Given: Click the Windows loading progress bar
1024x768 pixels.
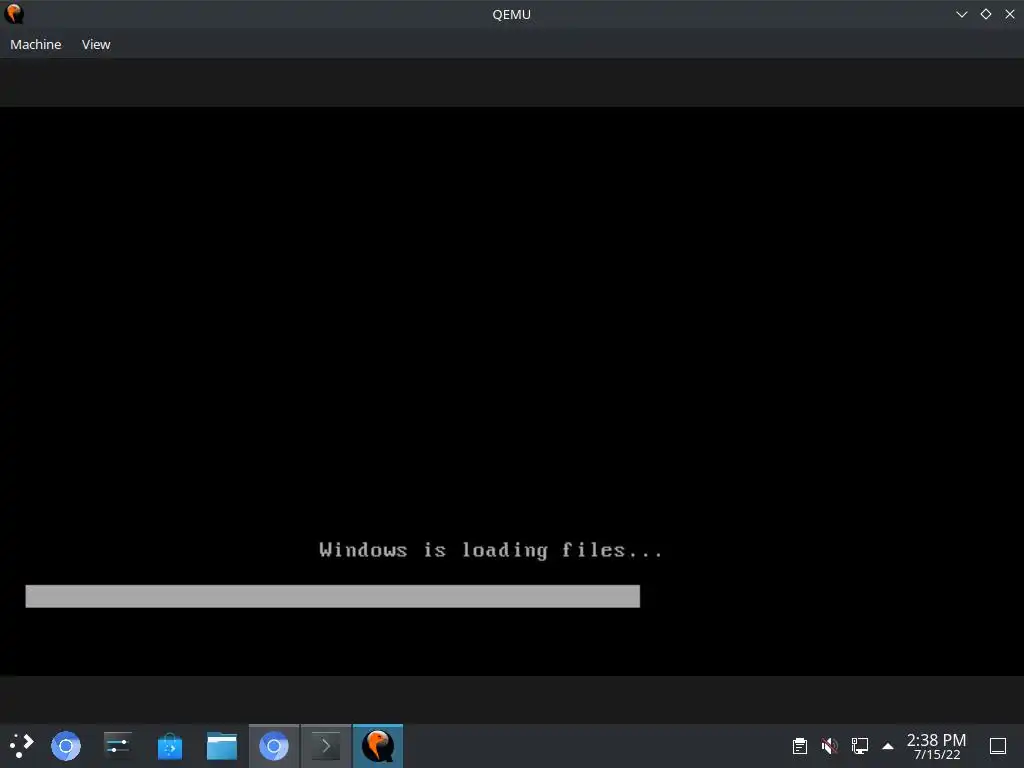Looking at the screenshot, I should tap(332, 596).
